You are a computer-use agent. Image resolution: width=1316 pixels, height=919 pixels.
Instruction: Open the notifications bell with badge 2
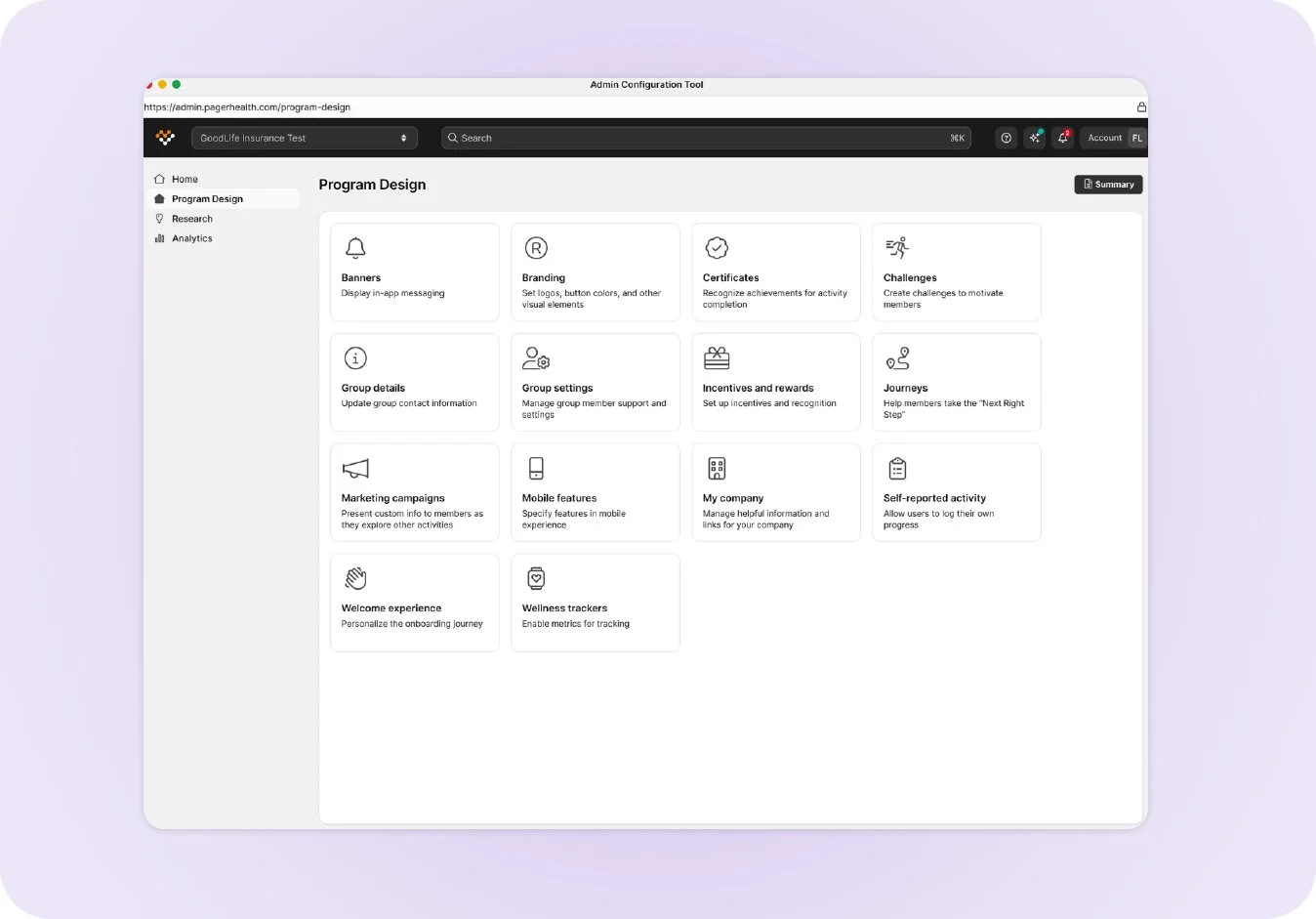tap(1063, 138)
